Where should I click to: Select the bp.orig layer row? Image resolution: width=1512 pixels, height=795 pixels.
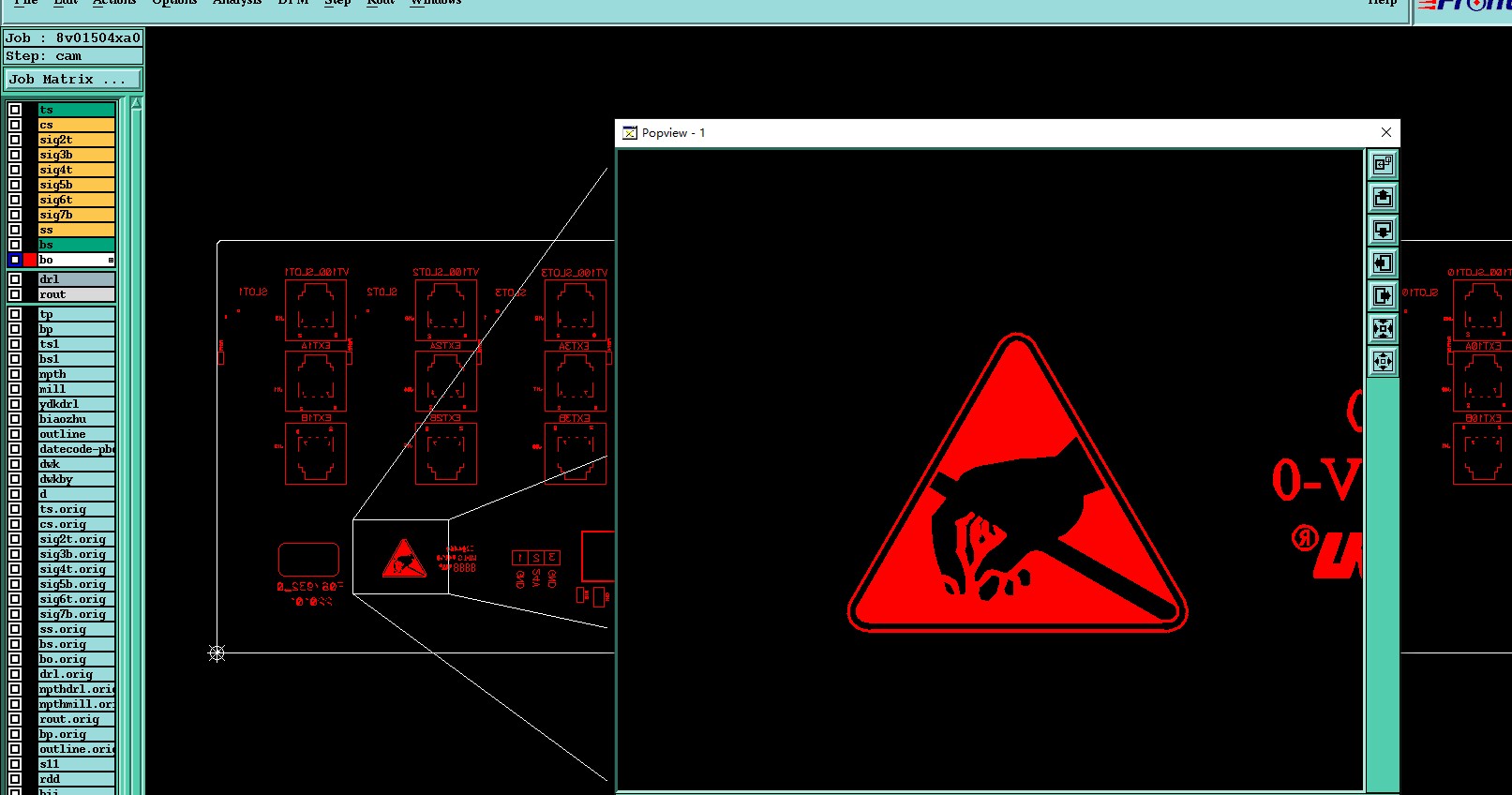pos(76,734)
